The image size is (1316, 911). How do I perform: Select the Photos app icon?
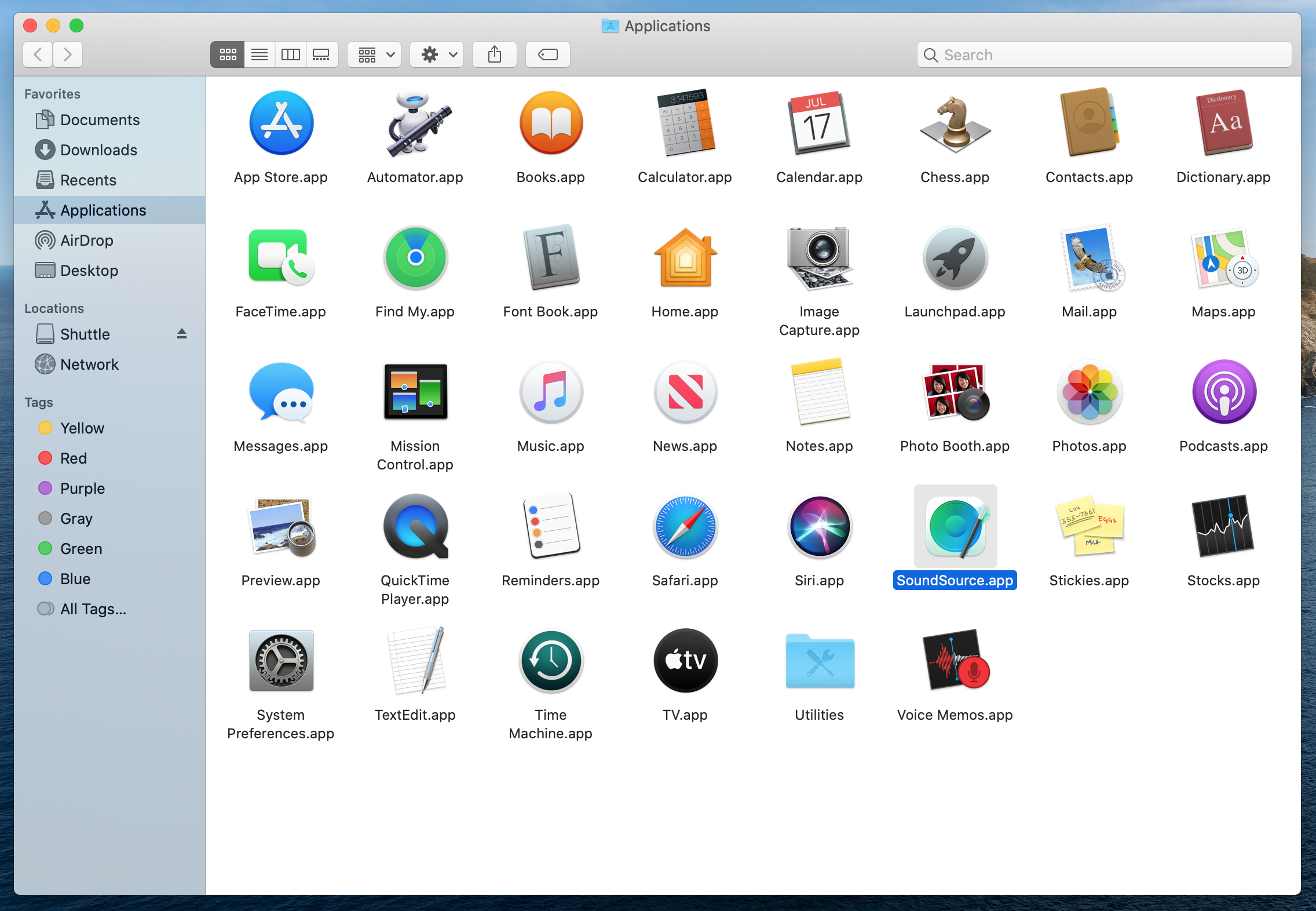click(1090, 392)
